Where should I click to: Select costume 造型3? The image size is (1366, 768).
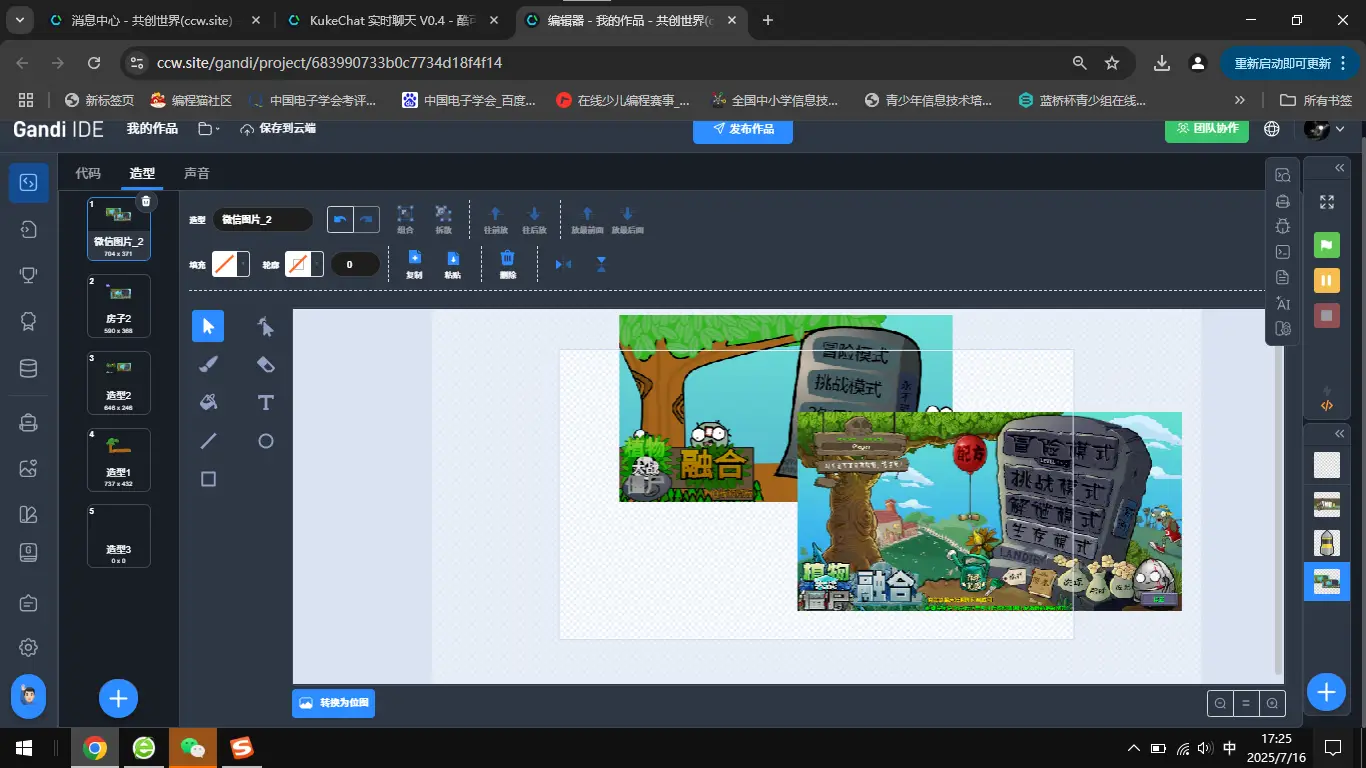click(x=119, y=536)
